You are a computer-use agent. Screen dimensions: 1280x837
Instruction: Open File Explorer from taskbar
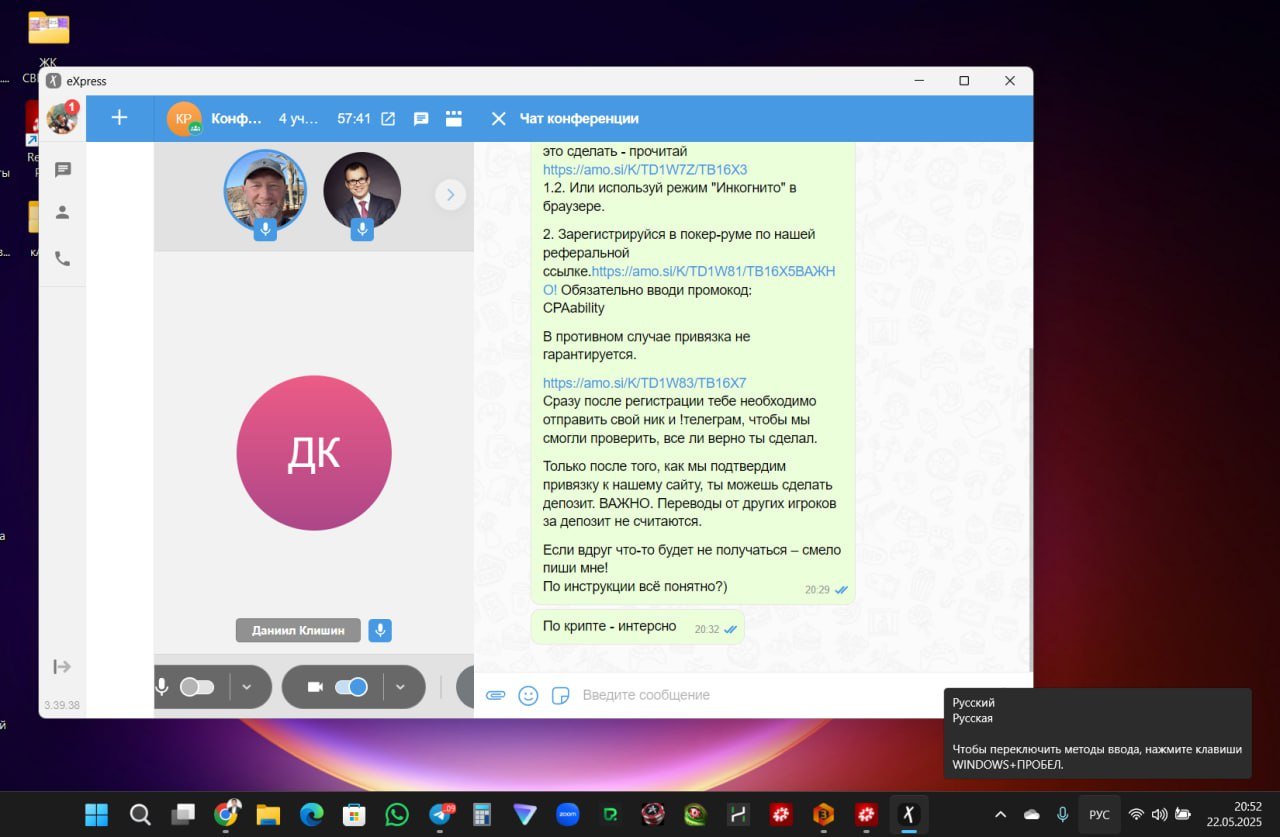click(x=268, y=814)
